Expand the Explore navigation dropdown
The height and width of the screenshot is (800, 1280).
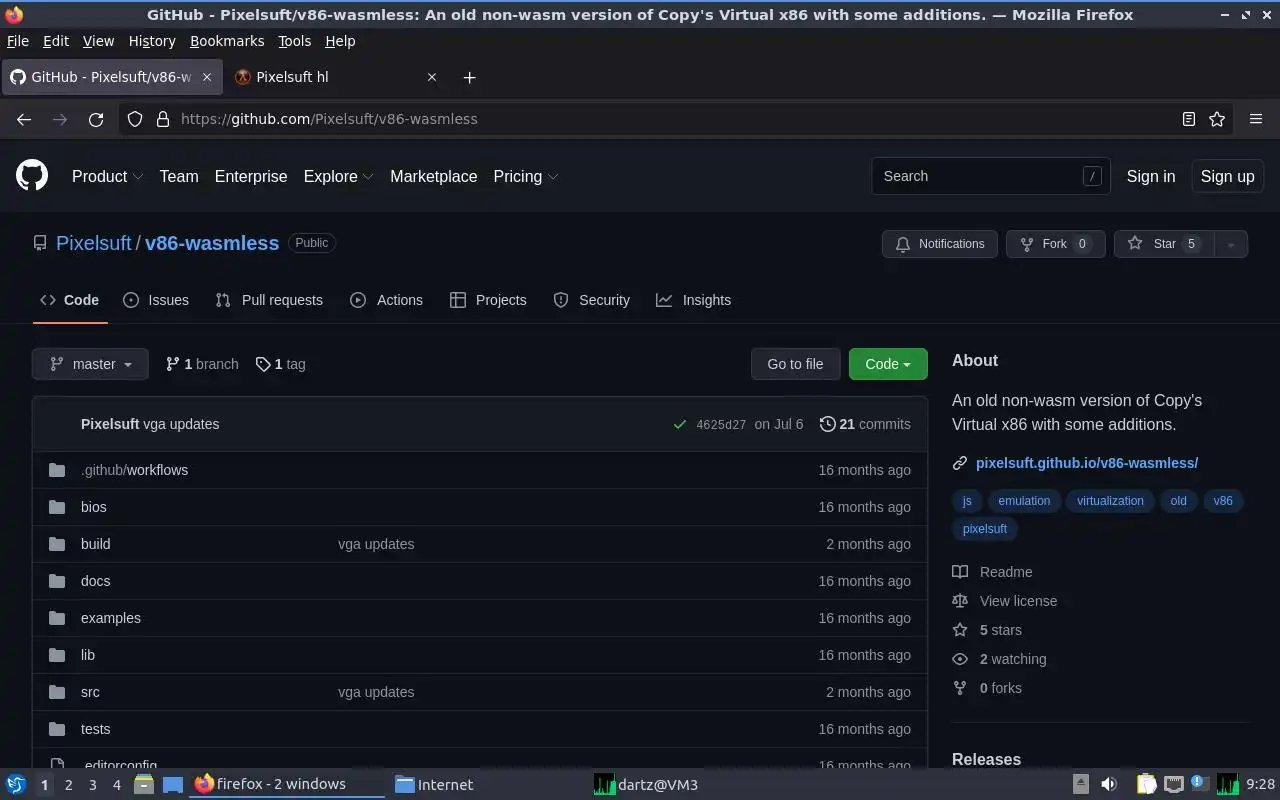point(339,176)
